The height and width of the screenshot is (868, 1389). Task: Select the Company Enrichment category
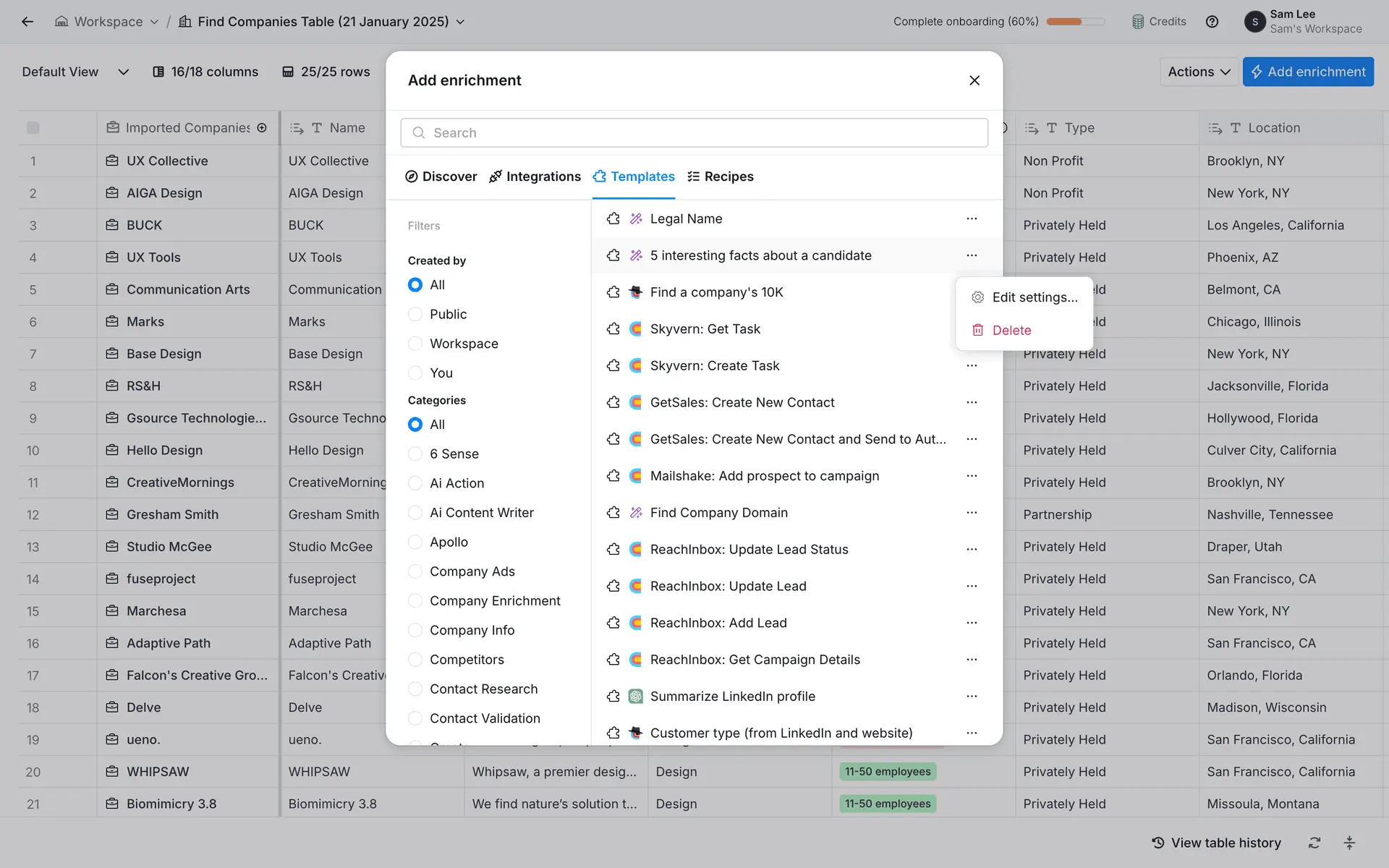(x=415, y=601)
